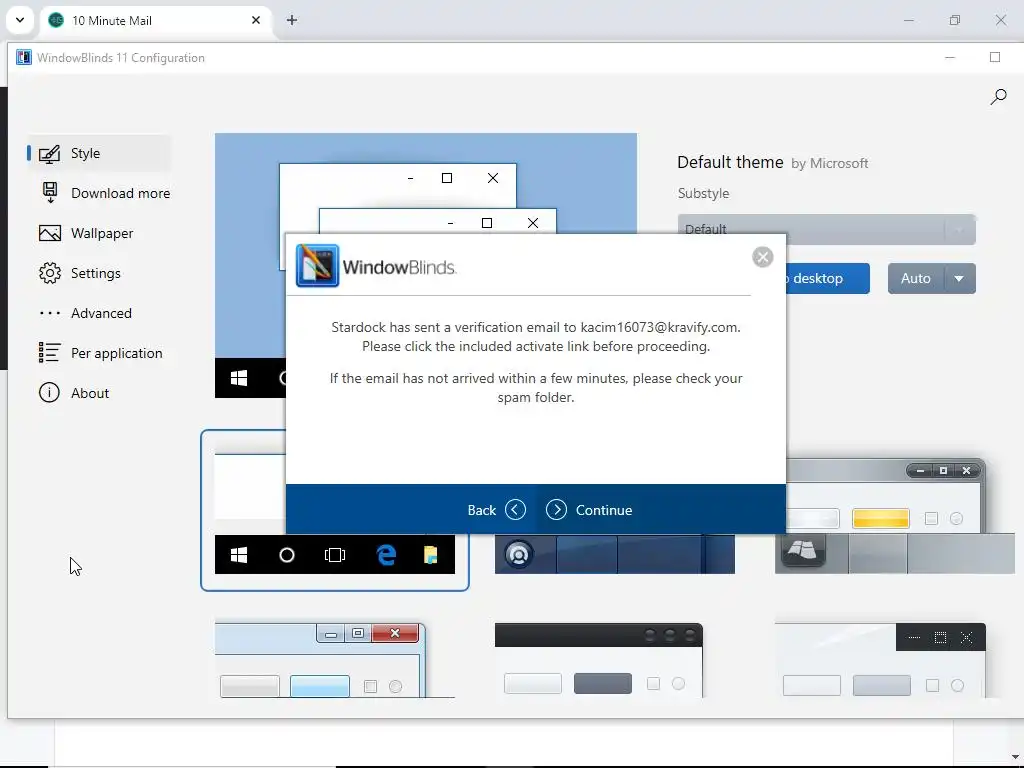Click Start icon in selected thumbnail

click(239, 555)
